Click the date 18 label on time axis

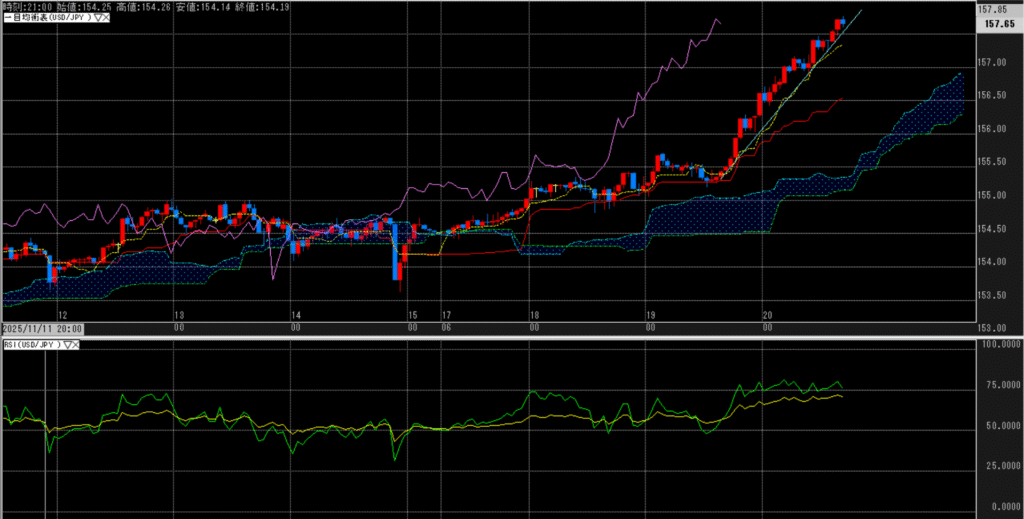535,314
